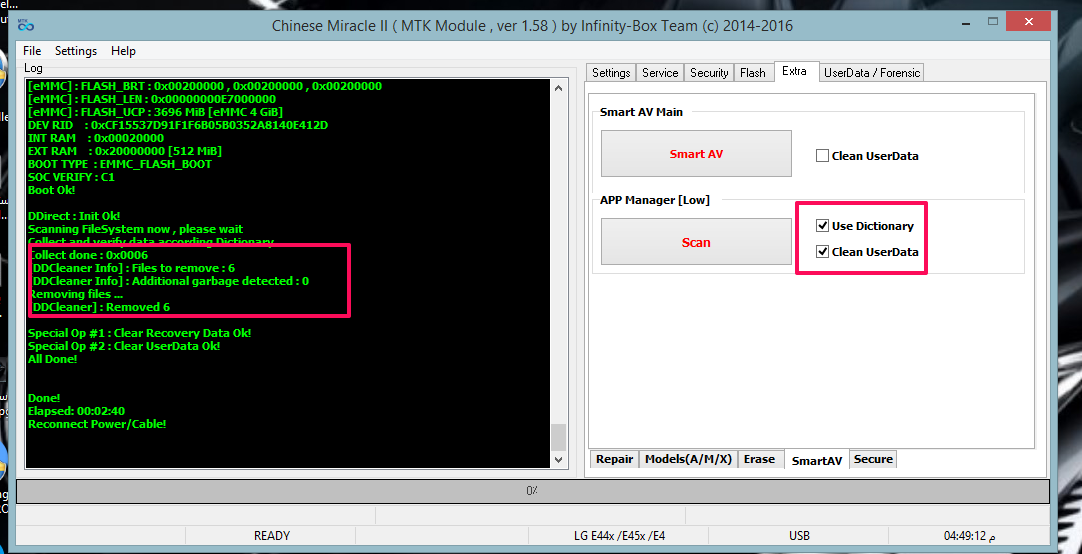The height and width of the screenshot is (554, 1082).
Task: Click the log vertical scrollbar thumb
Action: pyautogui.click(x=558, y=437)
